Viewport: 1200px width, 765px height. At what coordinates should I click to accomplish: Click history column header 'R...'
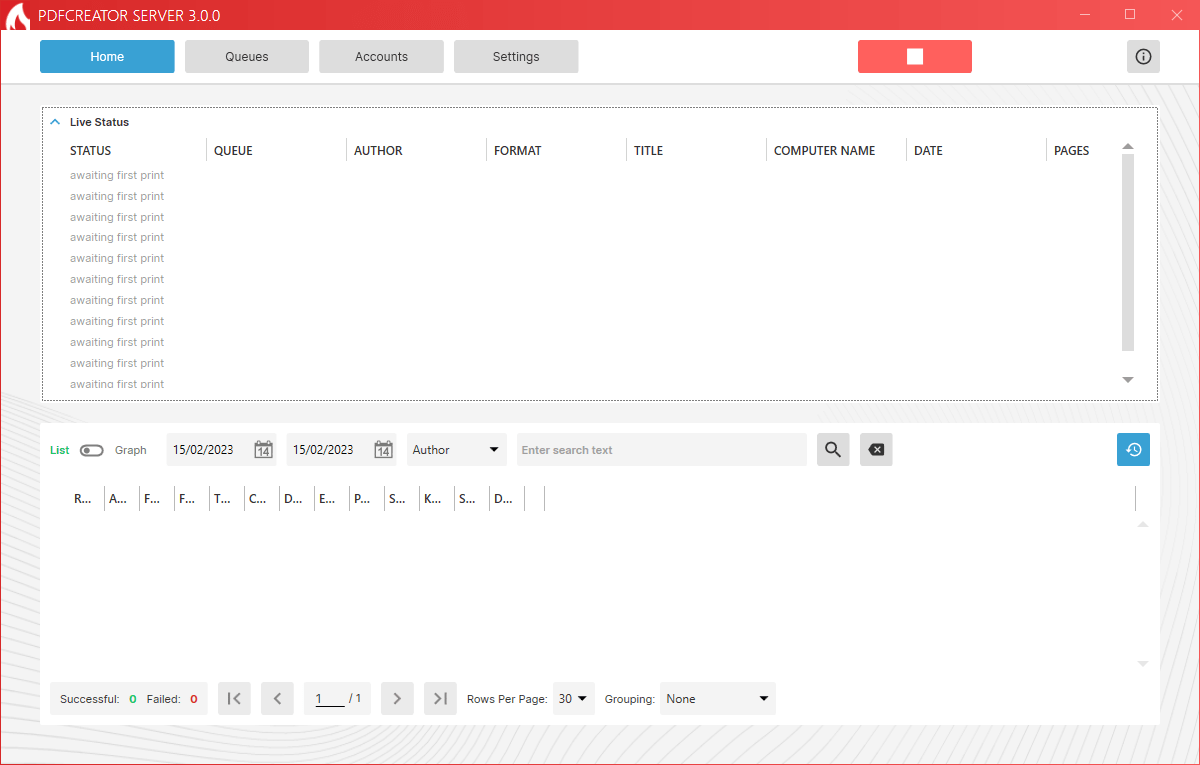click(83, 498)
